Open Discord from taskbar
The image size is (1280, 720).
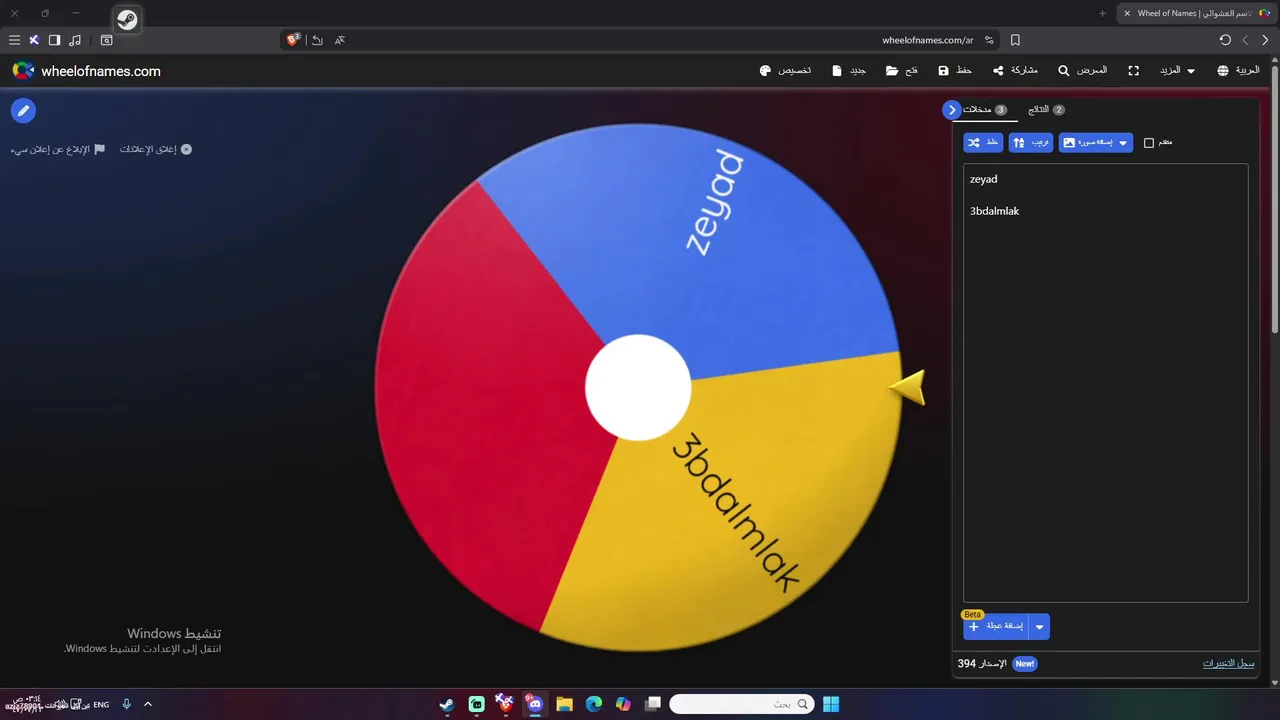(535, 704)
